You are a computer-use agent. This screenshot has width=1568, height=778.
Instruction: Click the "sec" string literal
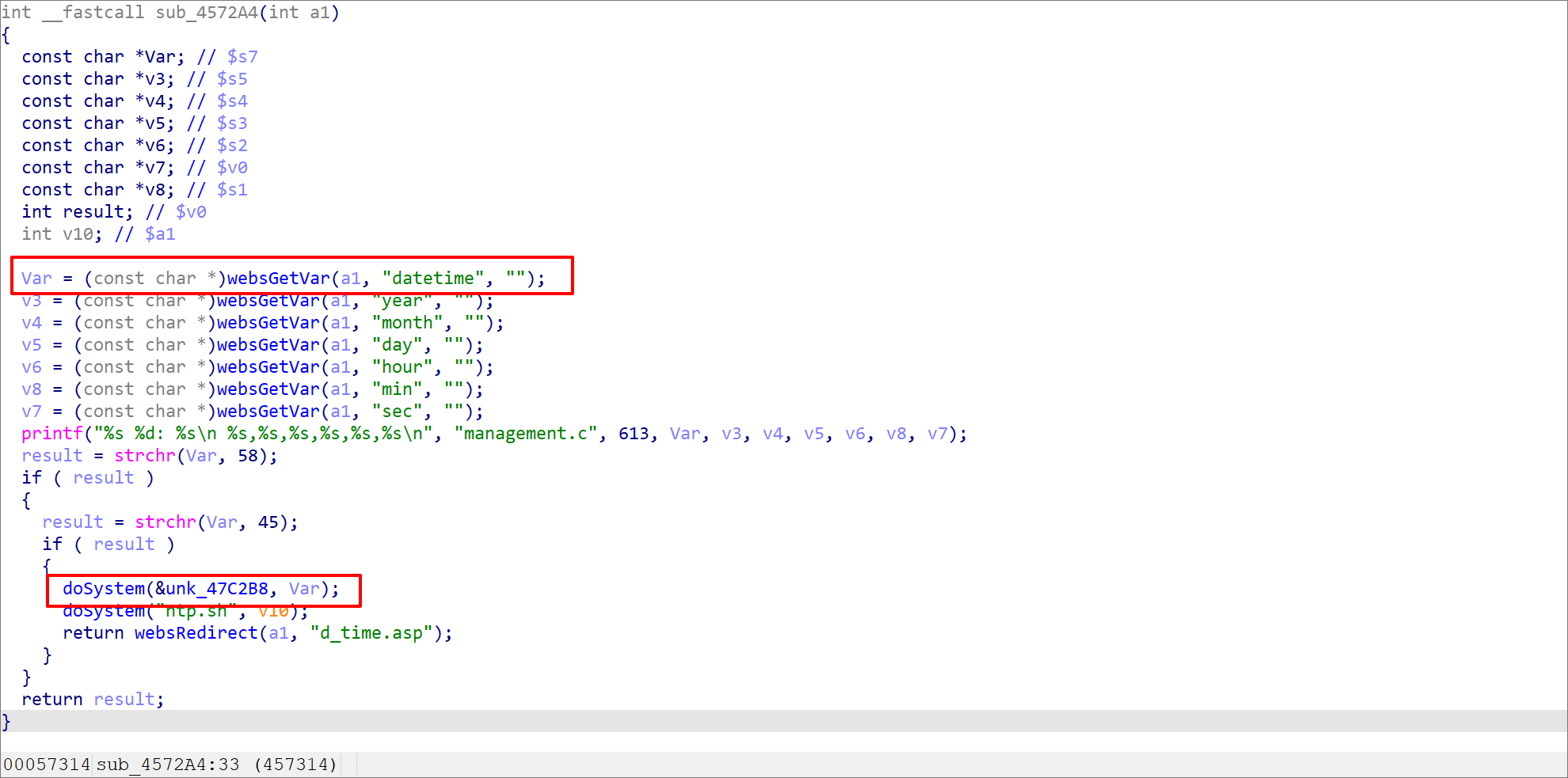click(397, 412)
